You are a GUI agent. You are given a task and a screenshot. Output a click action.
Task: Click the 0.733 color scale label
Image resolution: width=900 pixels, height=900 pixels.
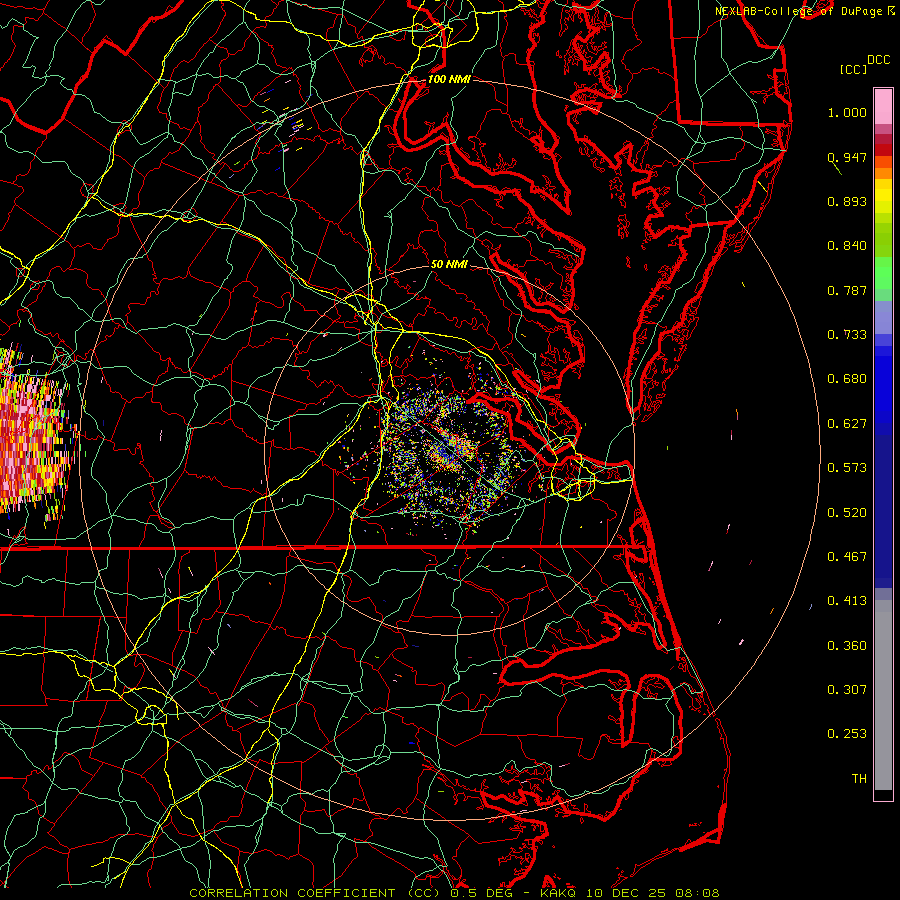click(x=847, y=335)
